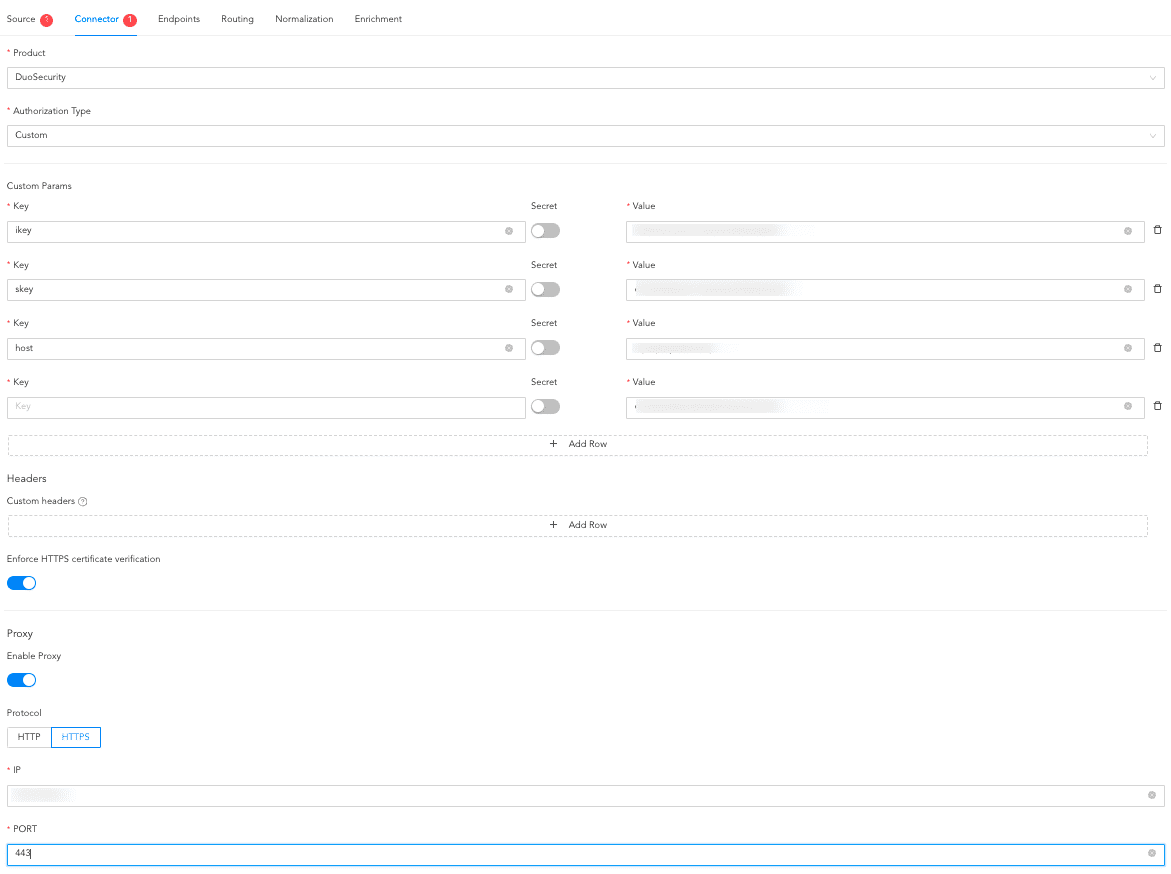Add Row under Custom Params
Viewport: 1171px width, 874px height.
[x=578, y=444]
